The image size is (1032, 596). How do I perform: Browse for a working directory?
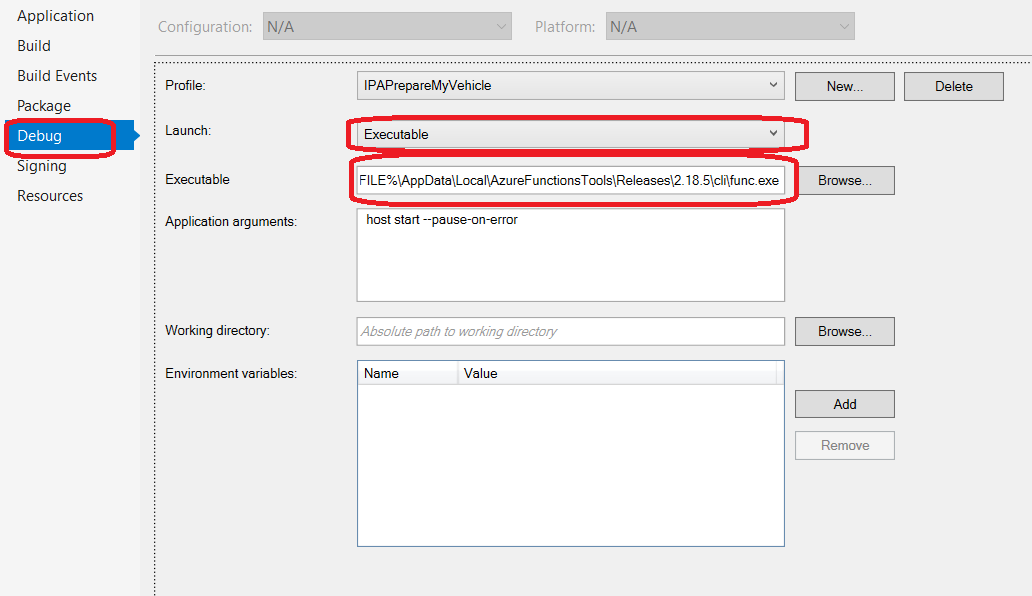(x=844, y=332)
